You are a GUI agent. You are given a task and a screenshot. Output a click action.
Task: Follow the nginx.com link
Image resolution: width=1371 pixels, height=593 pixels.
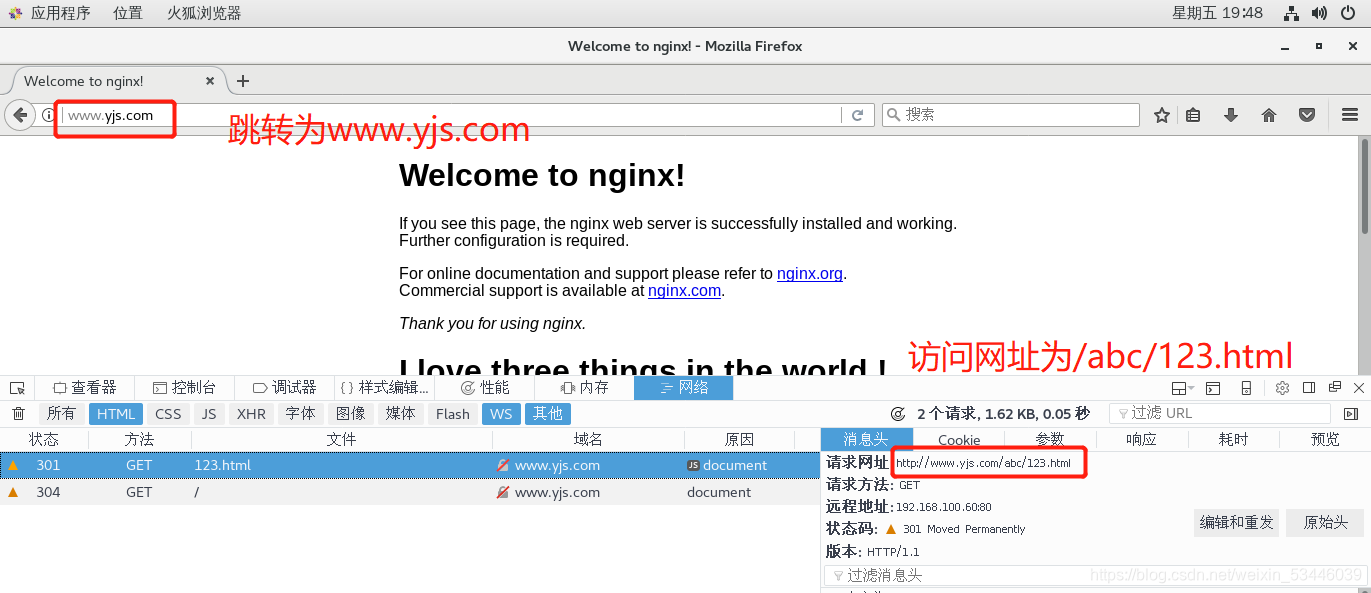[x=684, y=290]
